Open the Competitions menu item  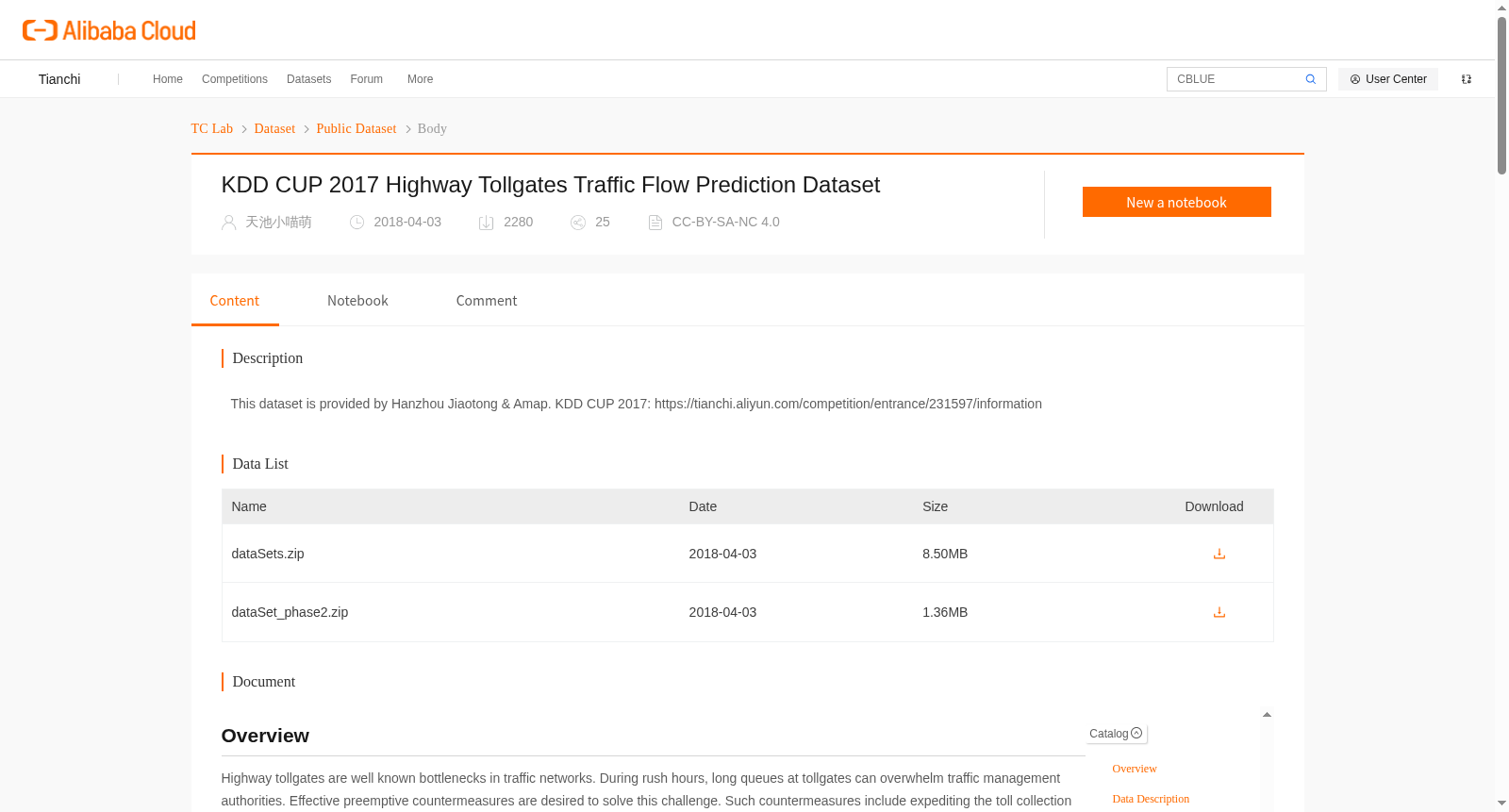point(235,79)
